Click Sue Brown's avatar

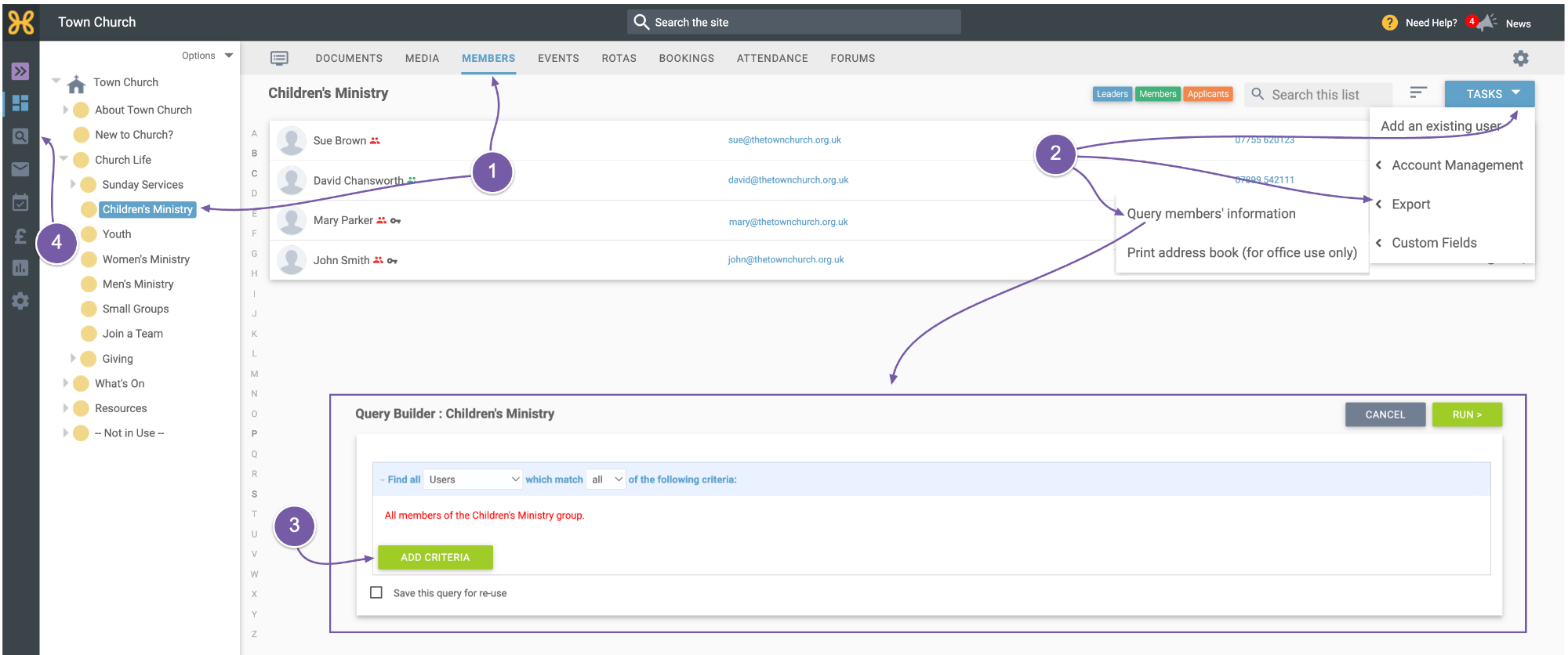tap(291, 141)
